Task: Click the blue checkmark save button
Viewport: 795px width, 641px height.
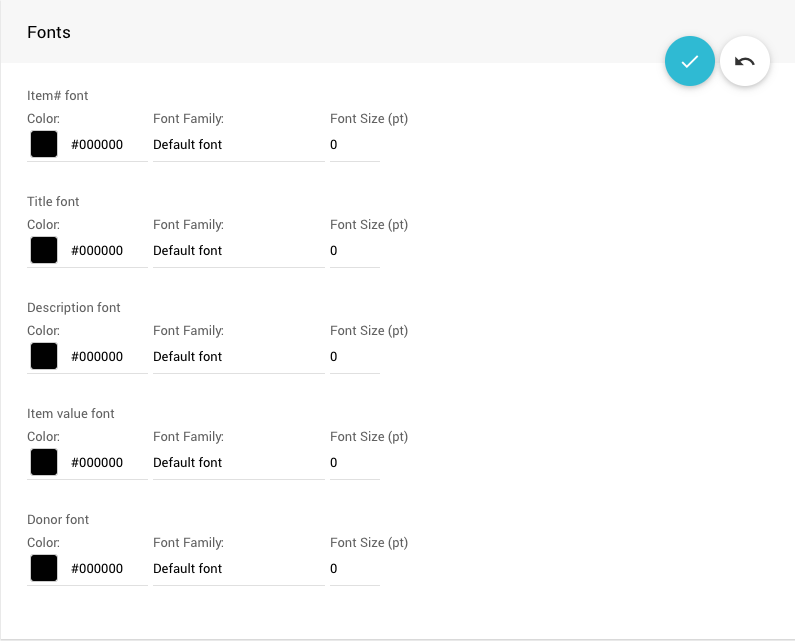Action: (x=690, y=61)
